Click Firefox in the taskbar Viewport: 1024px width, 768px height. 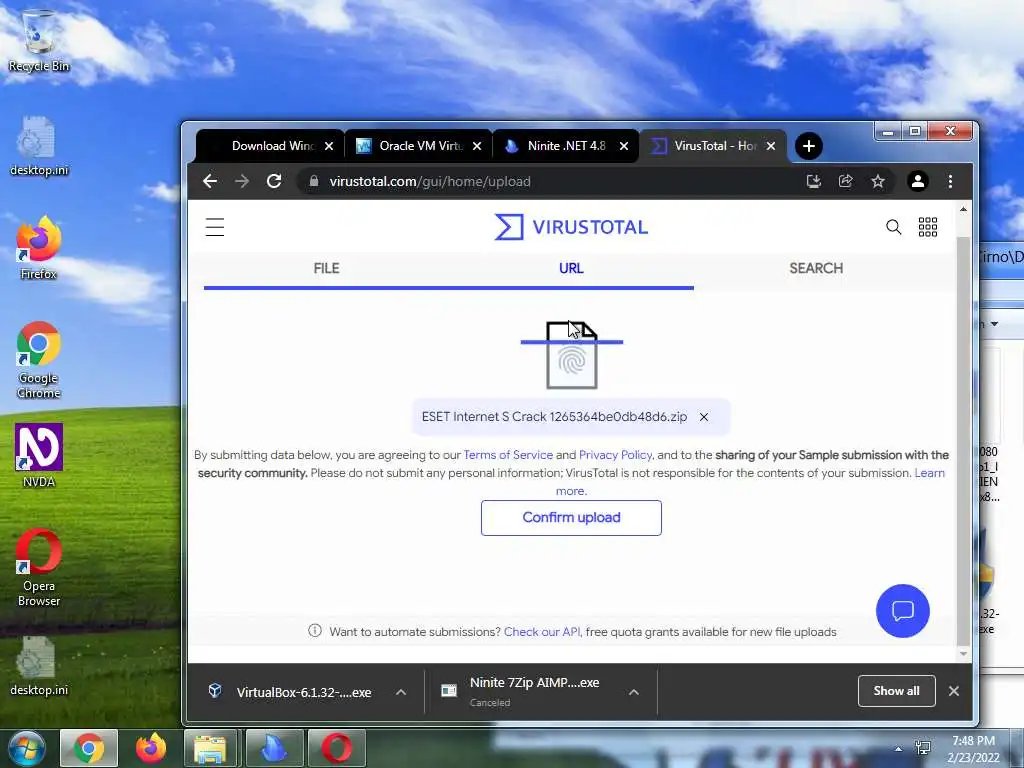click(151, 748)
